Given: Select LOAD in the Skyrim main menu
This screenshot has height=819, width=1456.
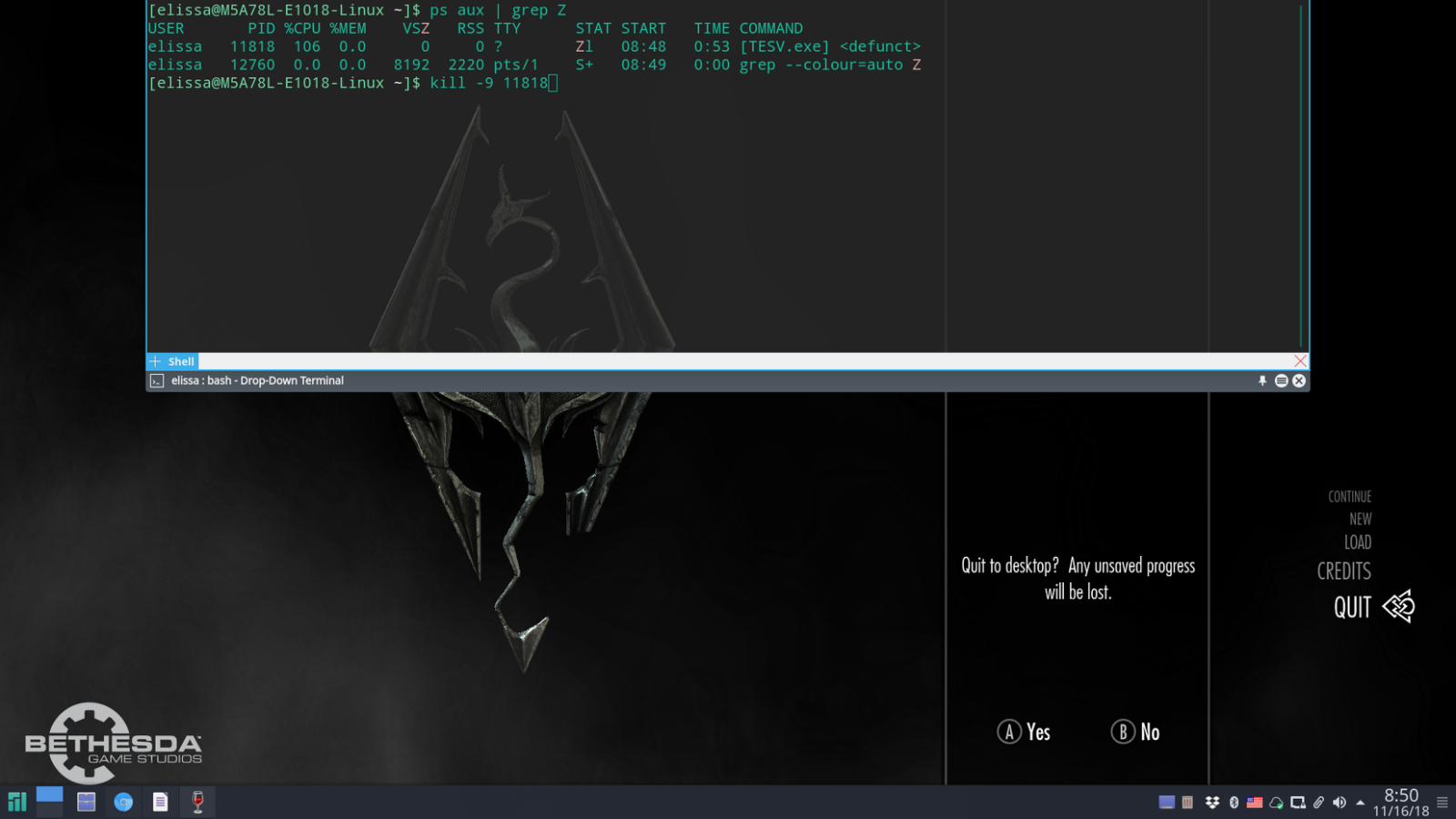Looking at the screenshot, I should pos(1358,542).
